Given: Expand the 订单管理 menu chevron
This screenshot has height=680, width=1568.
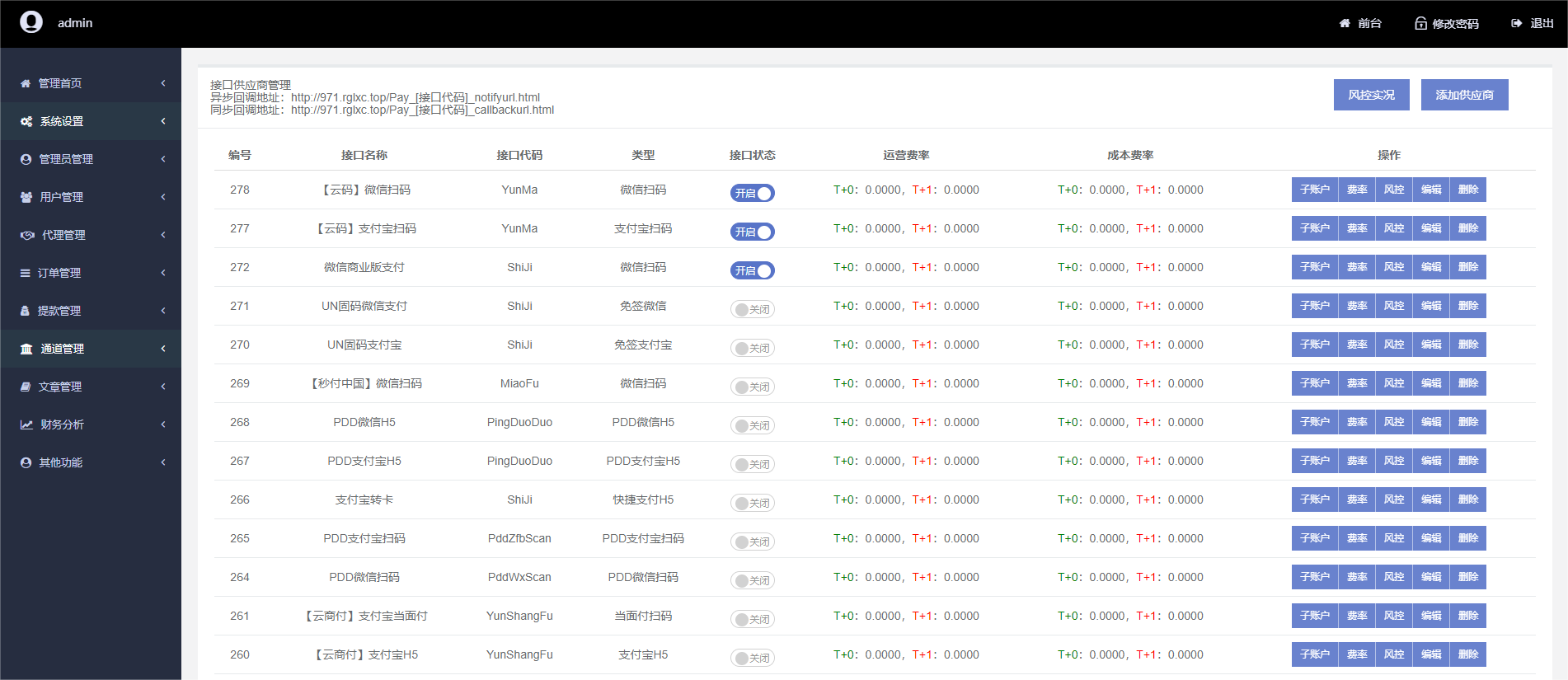Looking at the screenshot, I should tap(163, 273).
